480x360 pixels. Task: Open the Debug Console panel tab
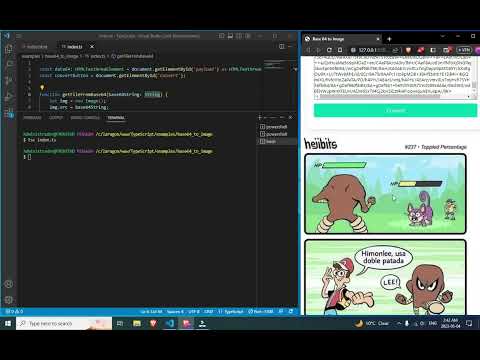[85, 118]
